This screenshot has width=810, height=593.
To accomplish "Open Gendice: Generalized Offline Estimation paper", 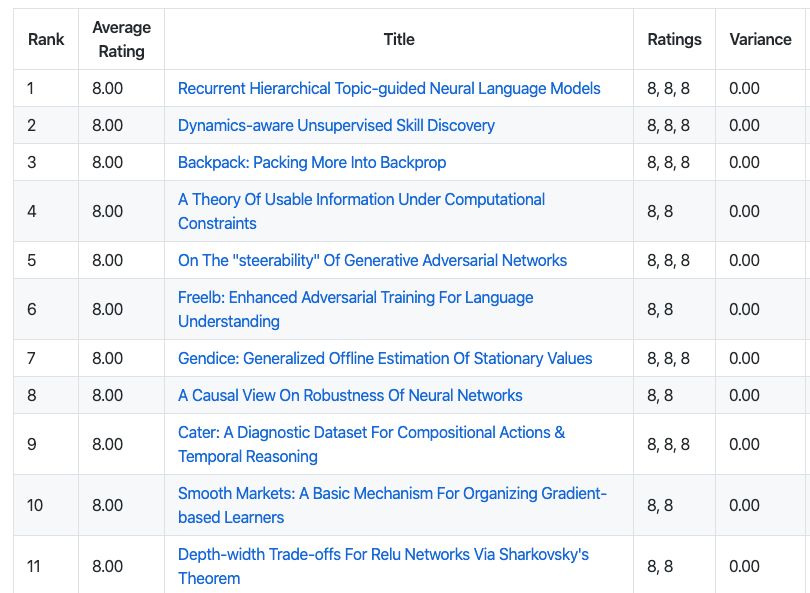I will (x=385, y=358).
